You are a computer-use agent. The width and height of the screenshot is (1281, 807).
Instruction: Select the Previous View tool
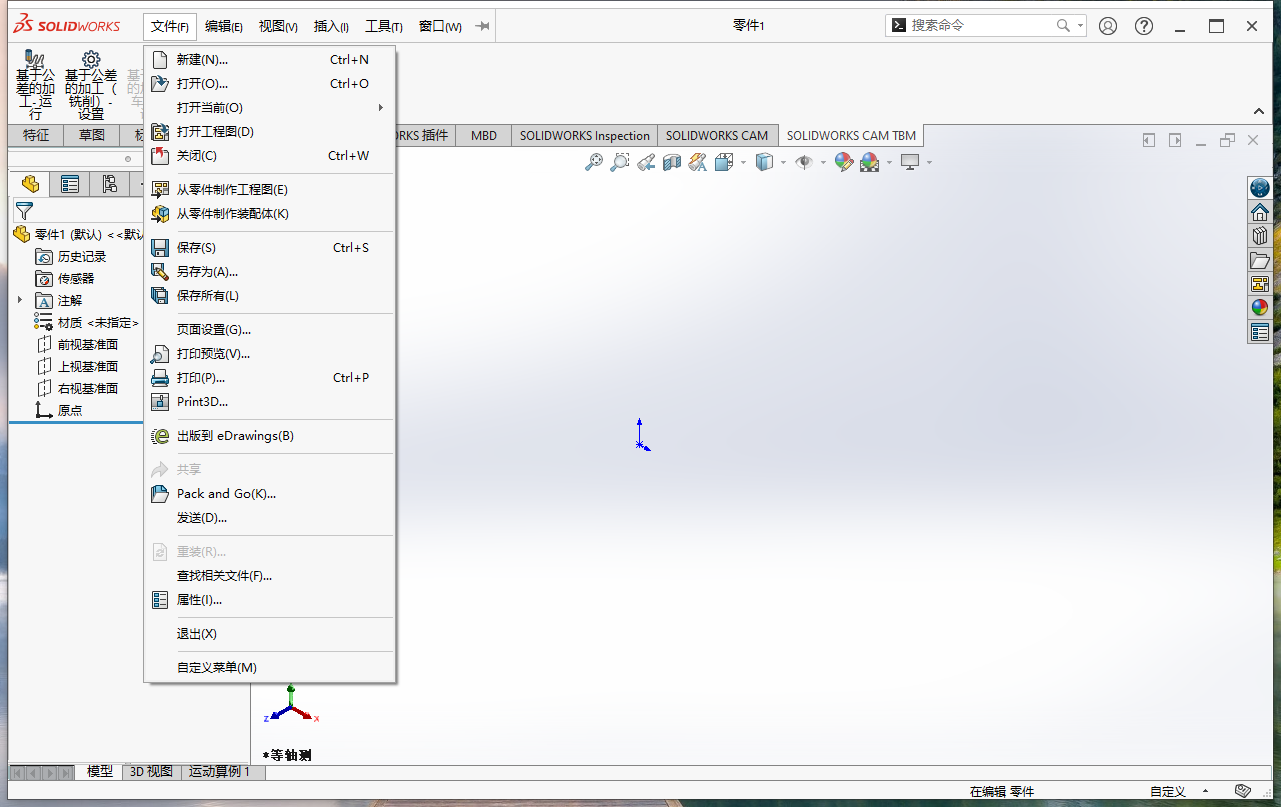tap(645, 162)
